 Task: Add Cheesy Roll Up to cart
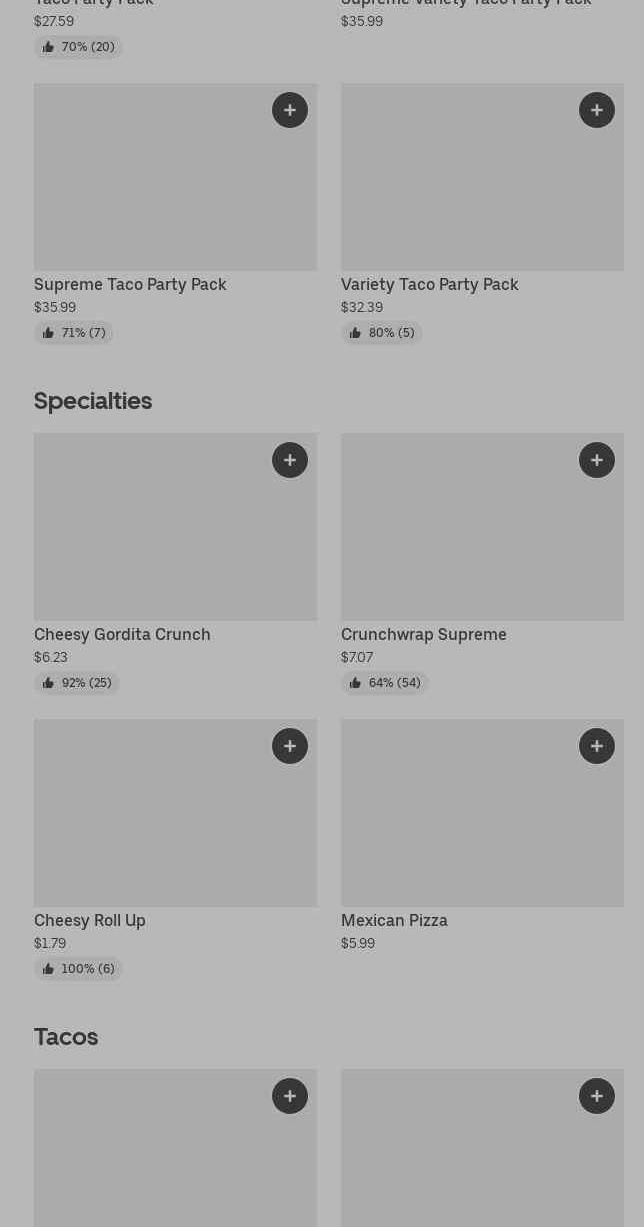point(290,746)
